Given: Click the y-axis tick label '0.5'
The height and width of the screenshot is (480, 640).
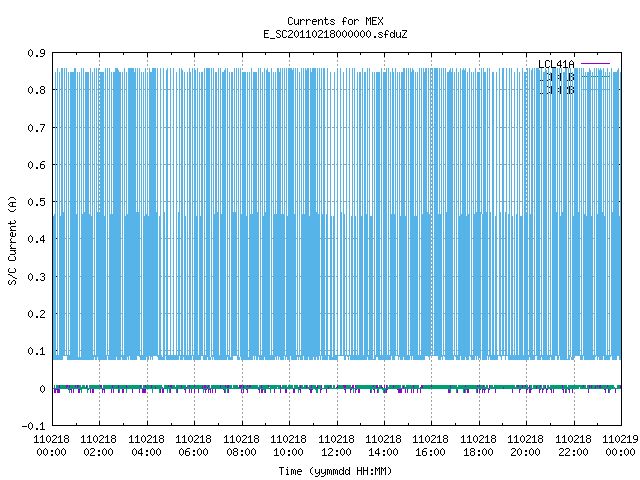Looking at the screenshot, I should pyautogui.click(x=36, y=202).
